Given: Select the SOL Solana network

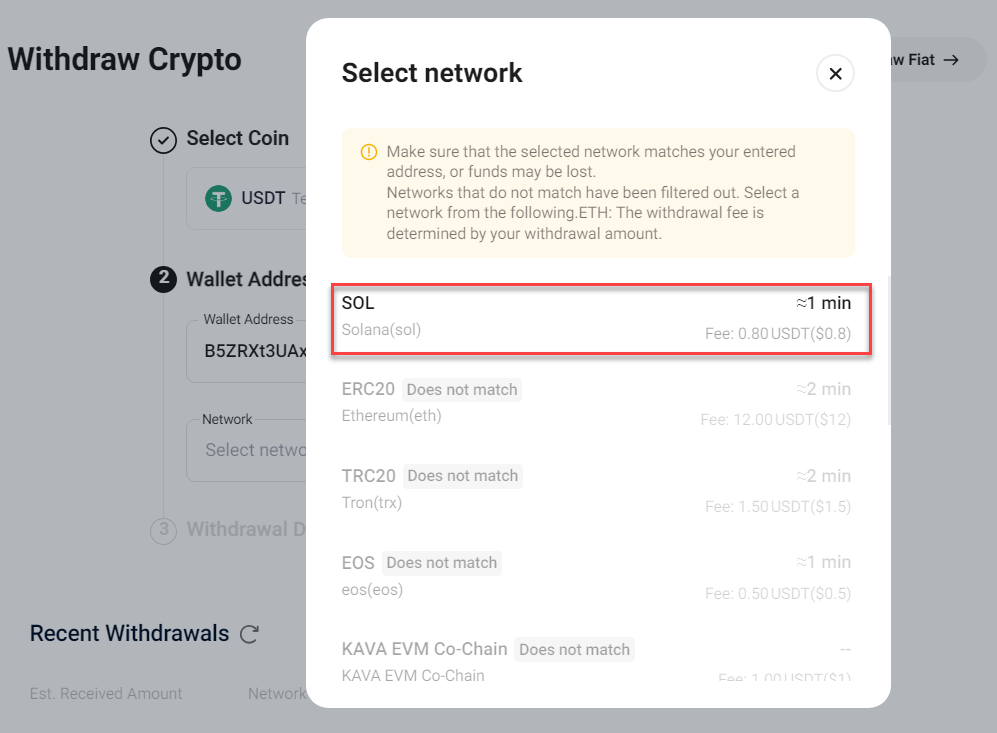Looking at the screenshot, I should pyautogui.click(x=601, y=319).
